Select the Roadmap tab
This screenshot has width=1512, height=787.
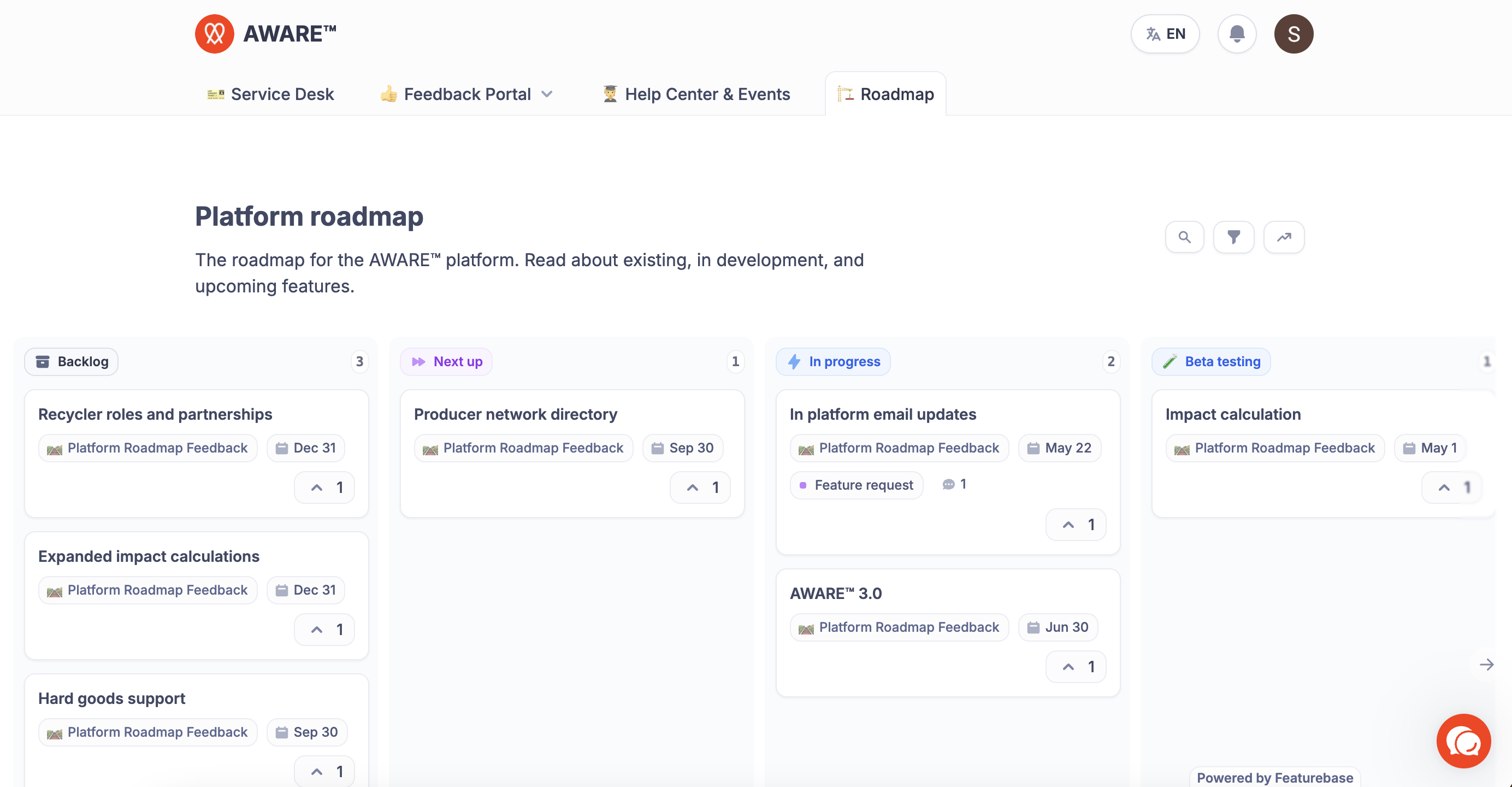pyautogui.click(x=885, y=94)
